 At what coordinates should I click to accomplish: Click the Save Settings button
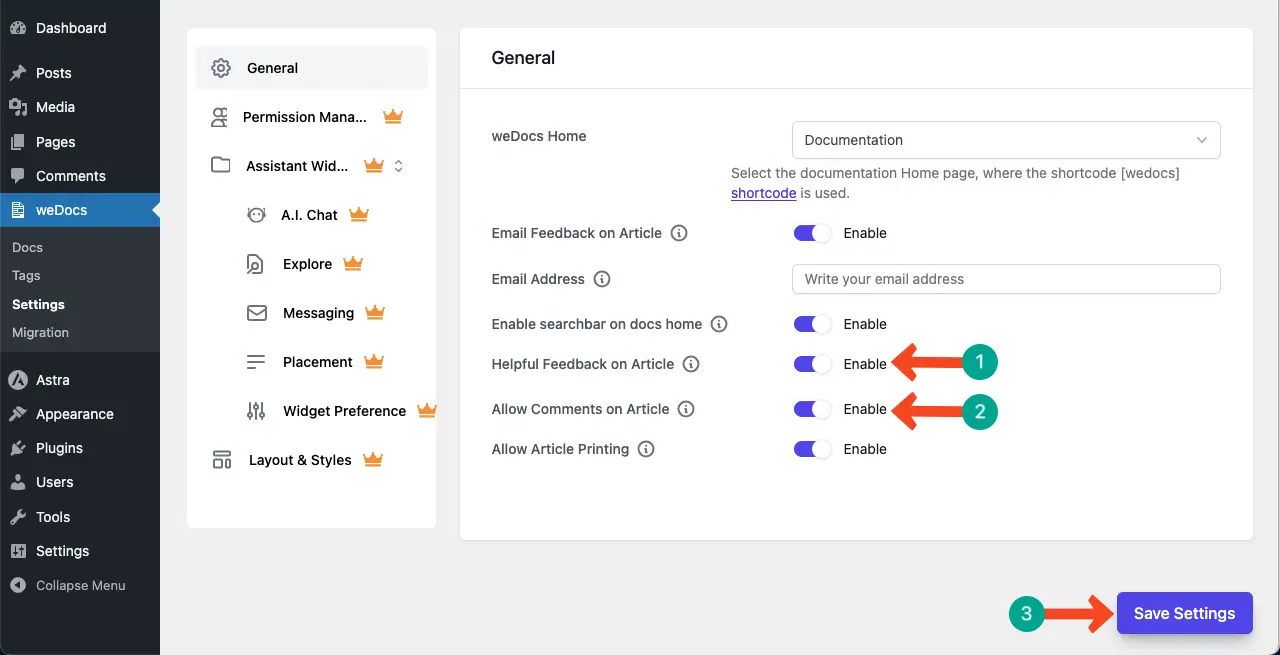(x=1184, y=613)
